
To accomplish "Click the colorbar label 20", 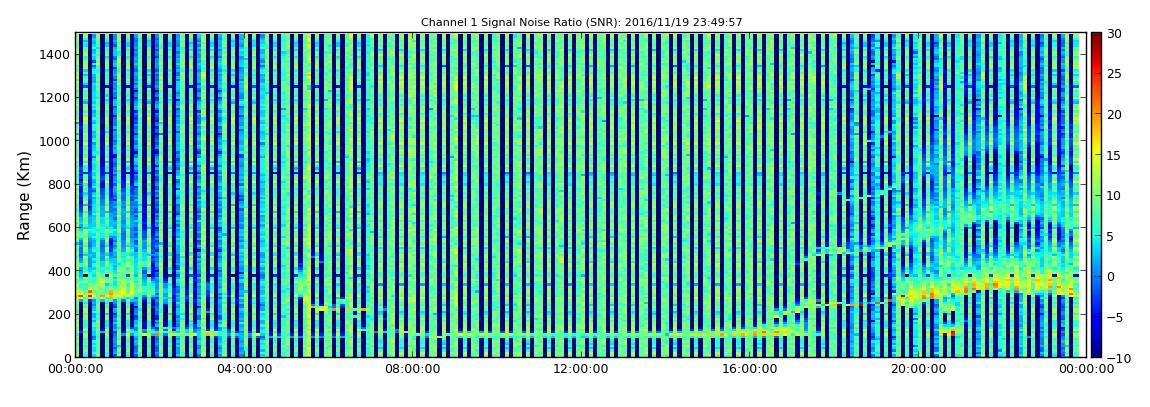I will 1113,114.
